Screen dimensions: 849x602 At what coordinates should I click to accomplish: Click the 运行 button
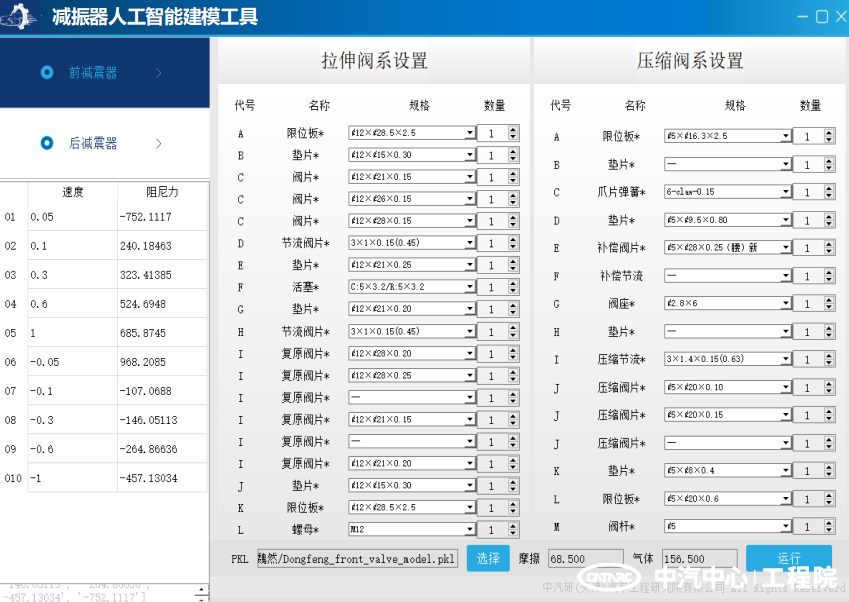[x=788, y=558]
